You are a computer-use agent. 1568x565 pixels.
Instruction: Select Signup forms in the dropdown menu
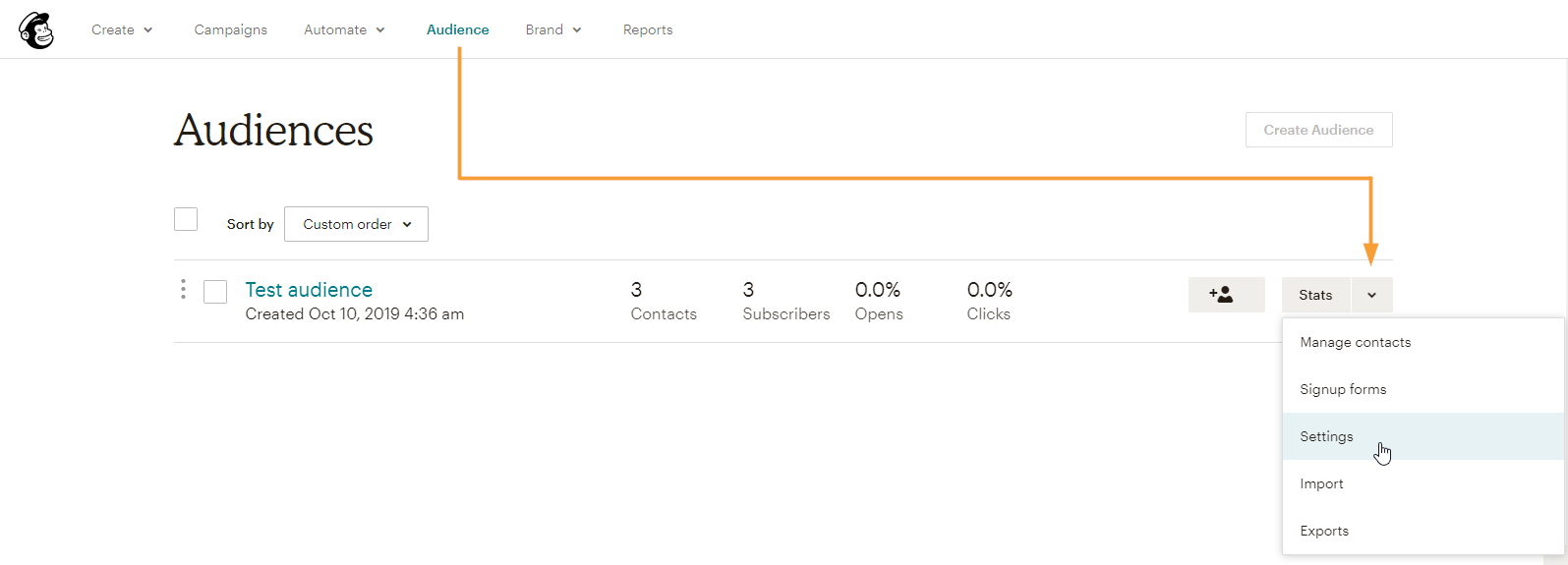(x=1343, y=389)
